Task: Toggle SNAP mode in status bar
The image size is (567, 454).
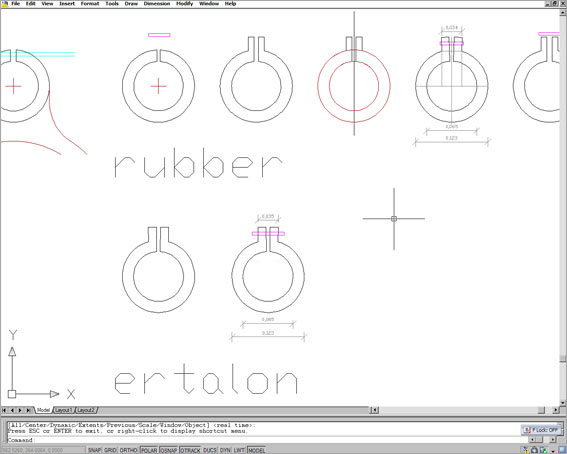Action: point(94,450)
